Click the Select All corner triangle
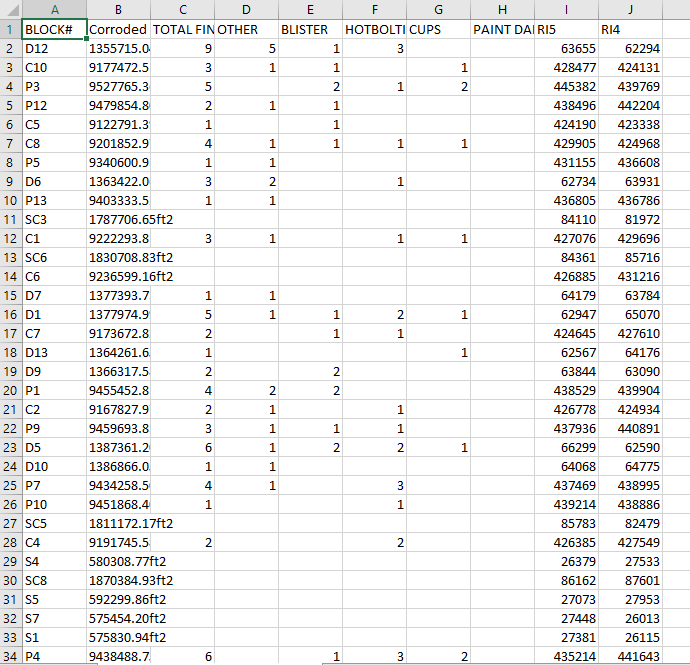Viewport: 690px width, 665px height. click(x=10, y=9)
